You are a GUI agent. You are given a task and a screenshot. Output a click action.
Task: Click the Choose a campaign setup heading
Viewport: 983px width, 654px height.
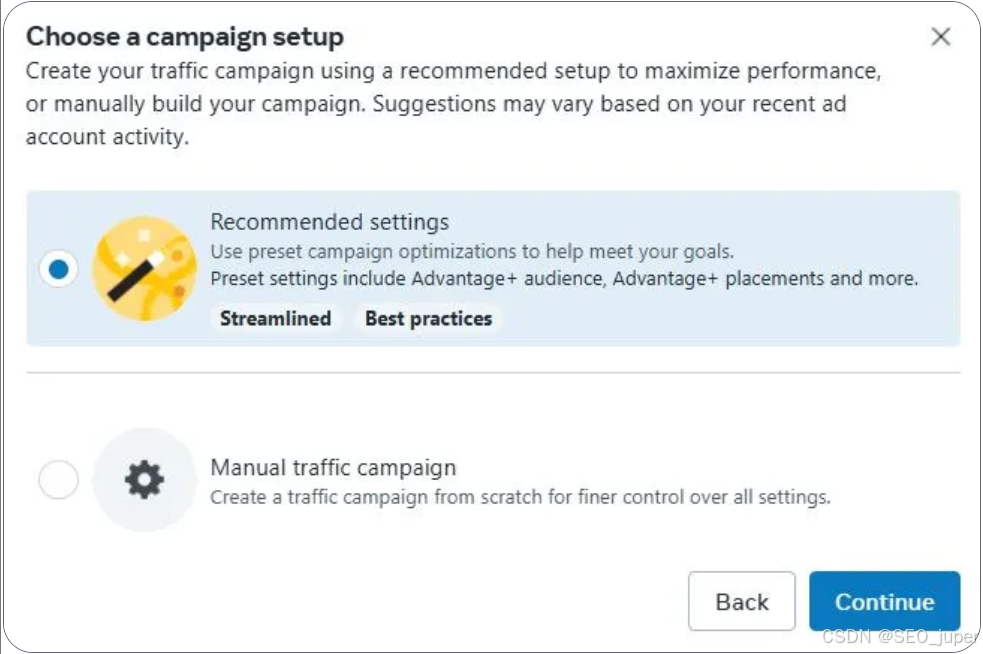point(185,38)
